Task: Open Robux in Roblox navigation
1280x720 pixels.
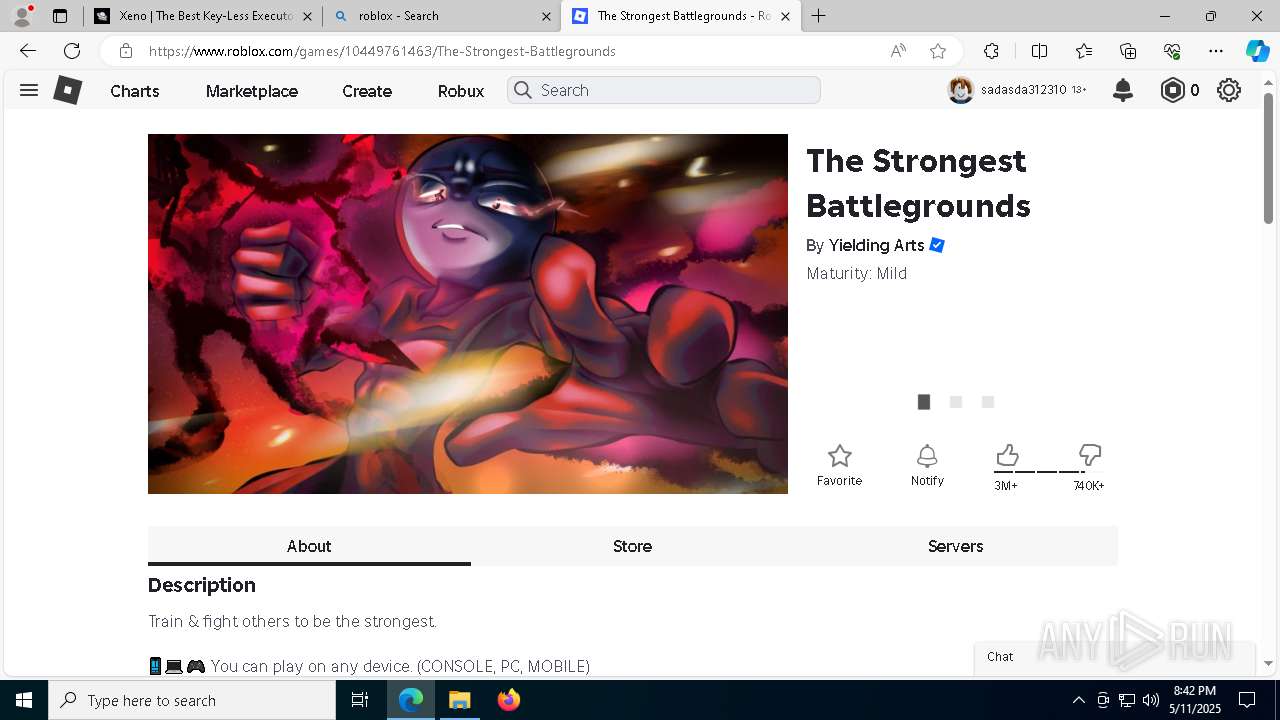Action: [x=461, y=91]
